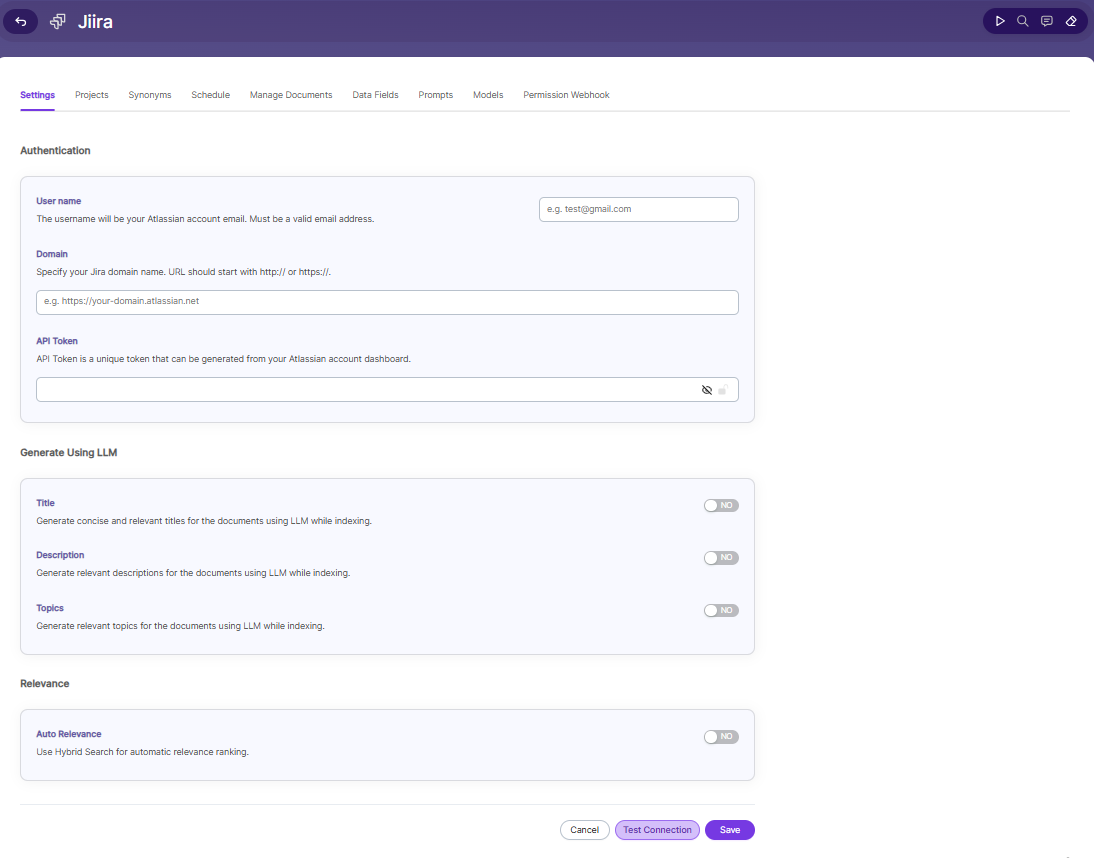Enable the Title LLM generation toggle
The width and height of the screenshot is (1094, 858).
721,506
